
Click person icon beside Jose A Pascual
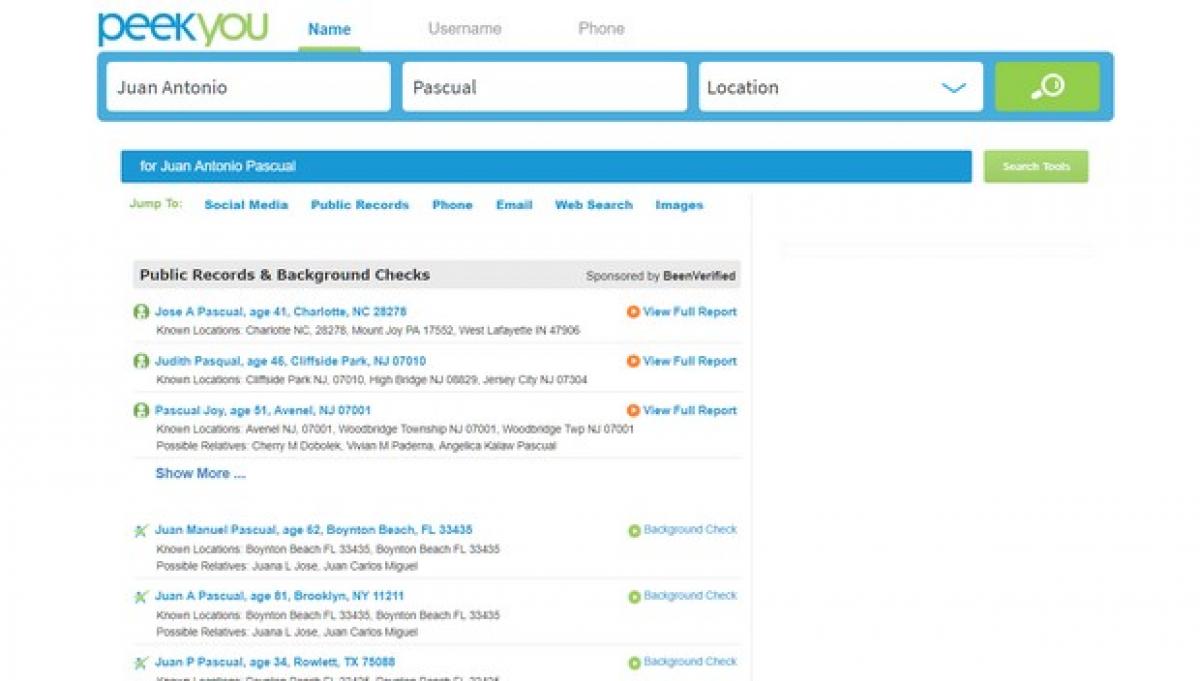[x=141, y=312]
